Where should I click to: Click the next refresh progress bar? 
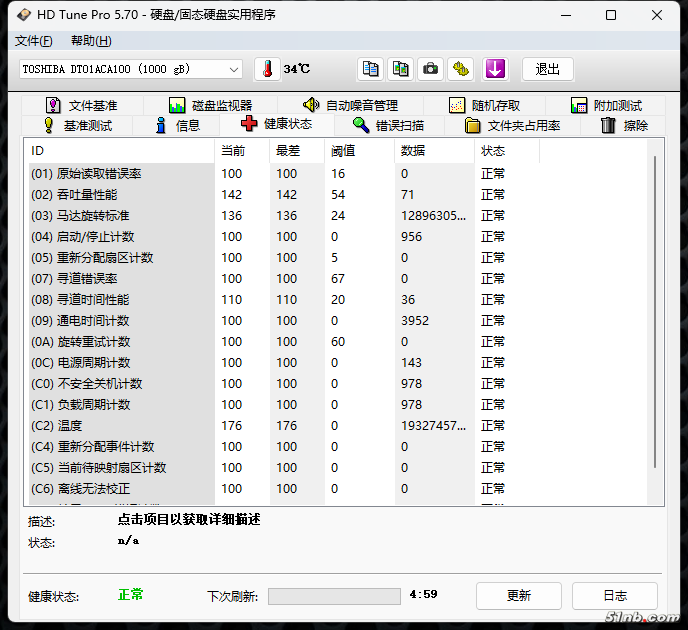(x=334, y=596)
